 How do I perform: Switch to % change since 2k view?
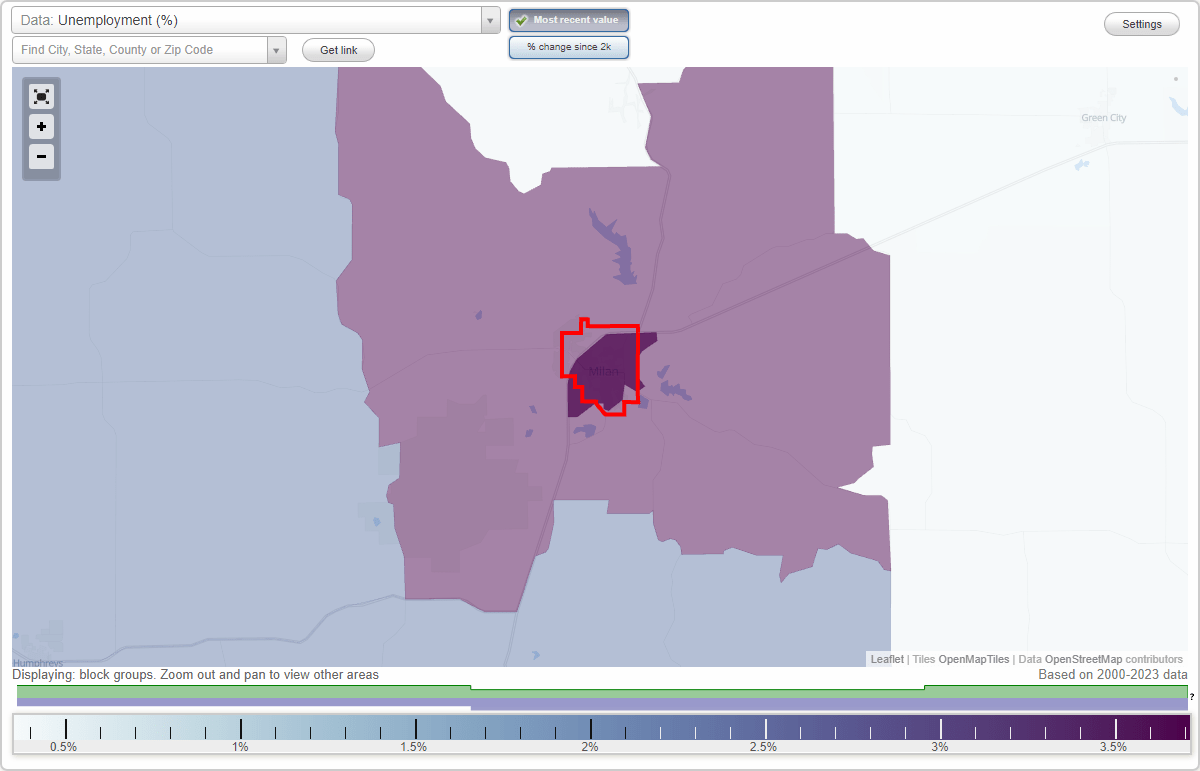(x=568, y=46)
